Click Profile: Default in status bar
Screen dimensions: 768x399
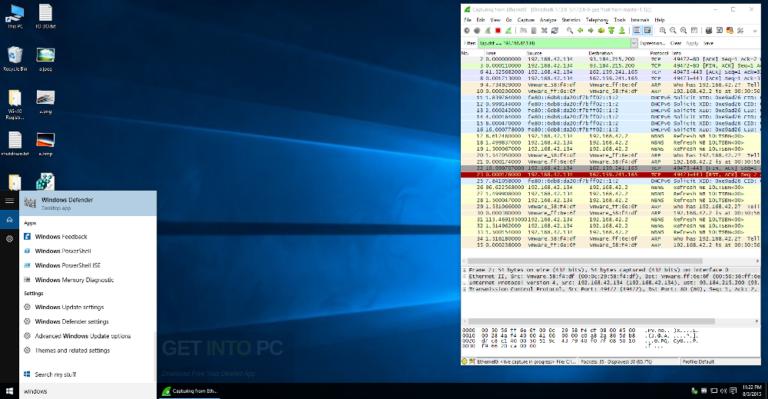[698, 362]
